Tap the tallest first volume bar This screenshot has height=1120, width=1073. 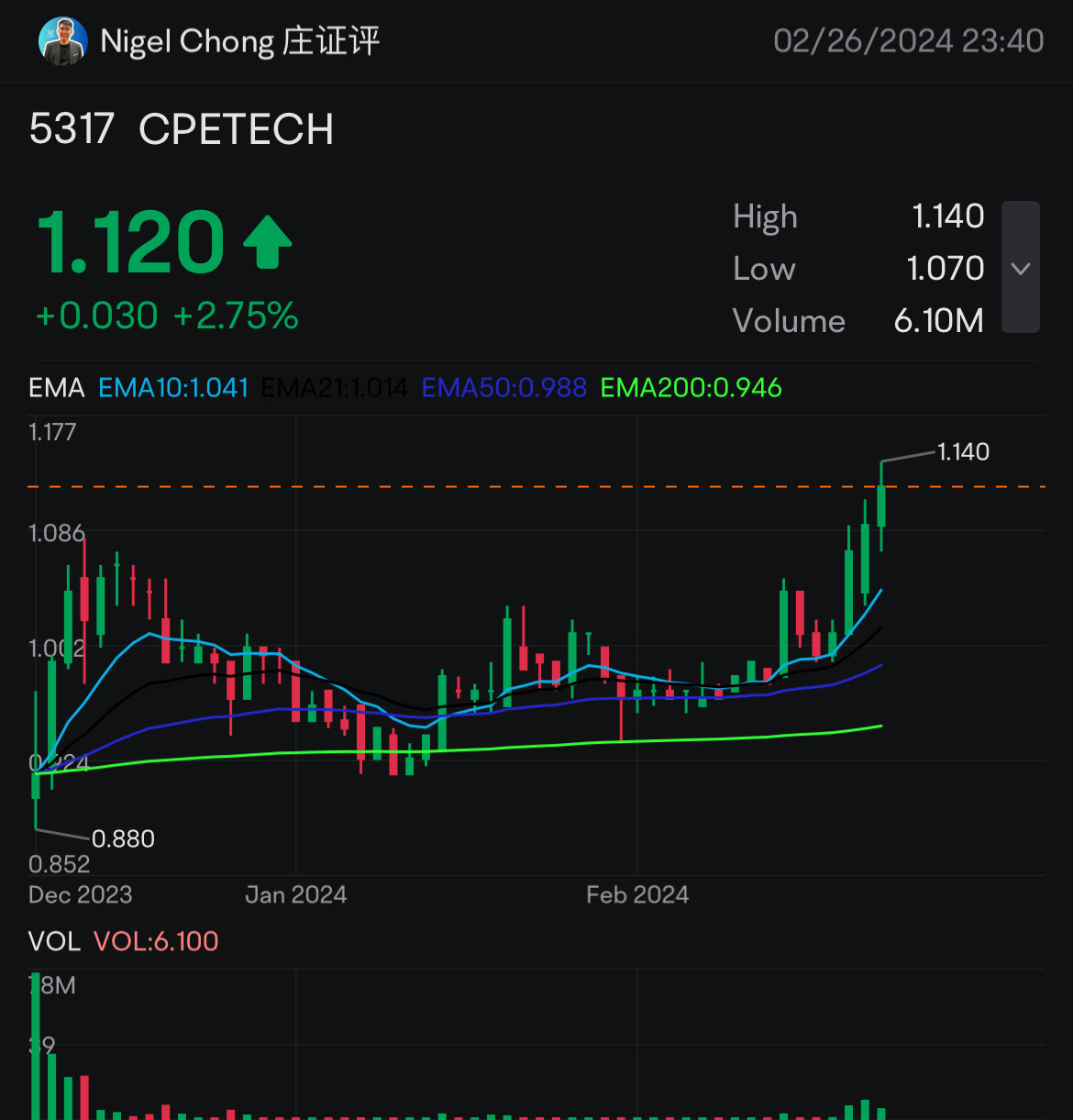[x=36, y=1046]
